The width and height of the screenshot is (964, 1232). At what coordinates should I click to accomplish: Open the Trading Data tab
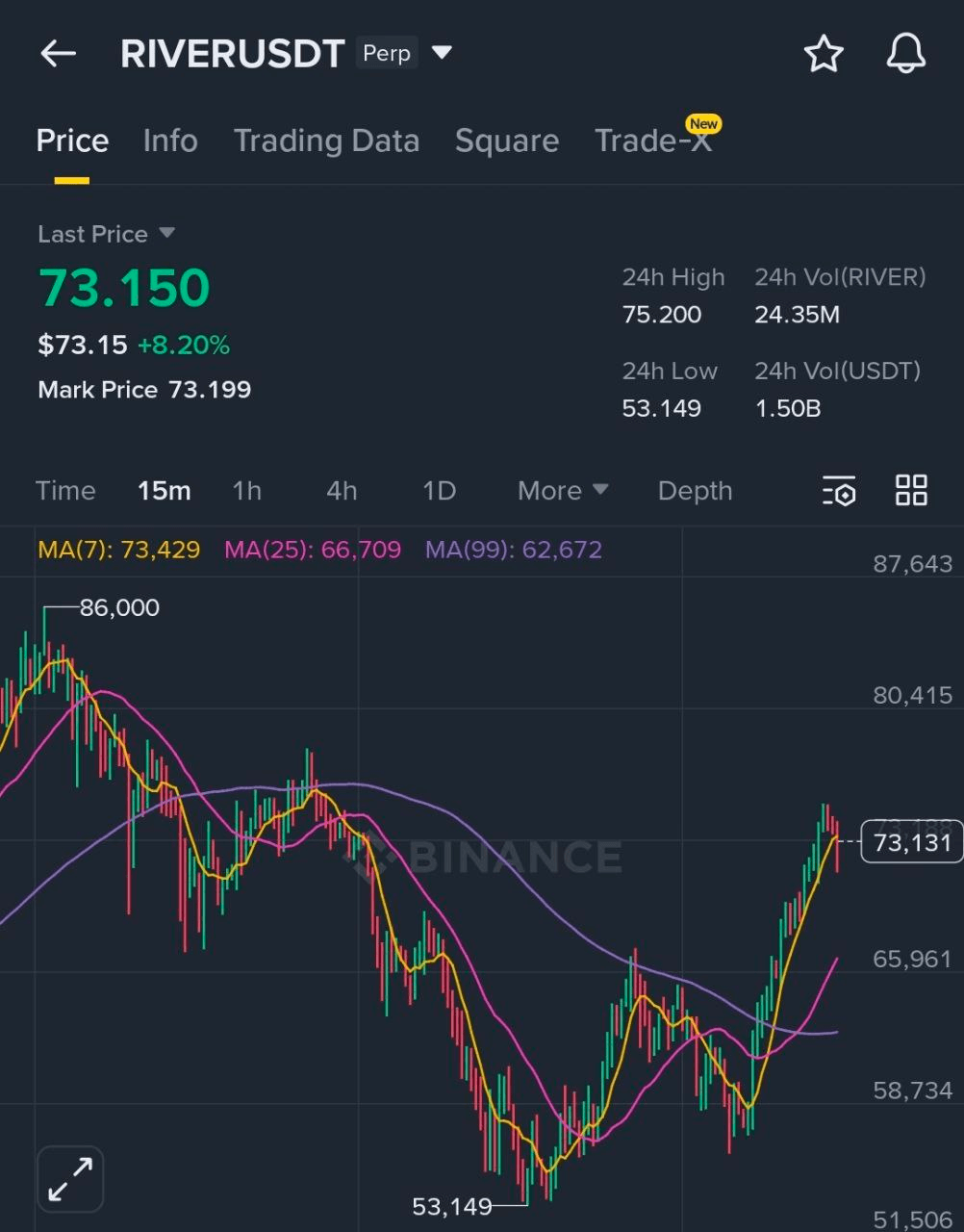[326, 141]
